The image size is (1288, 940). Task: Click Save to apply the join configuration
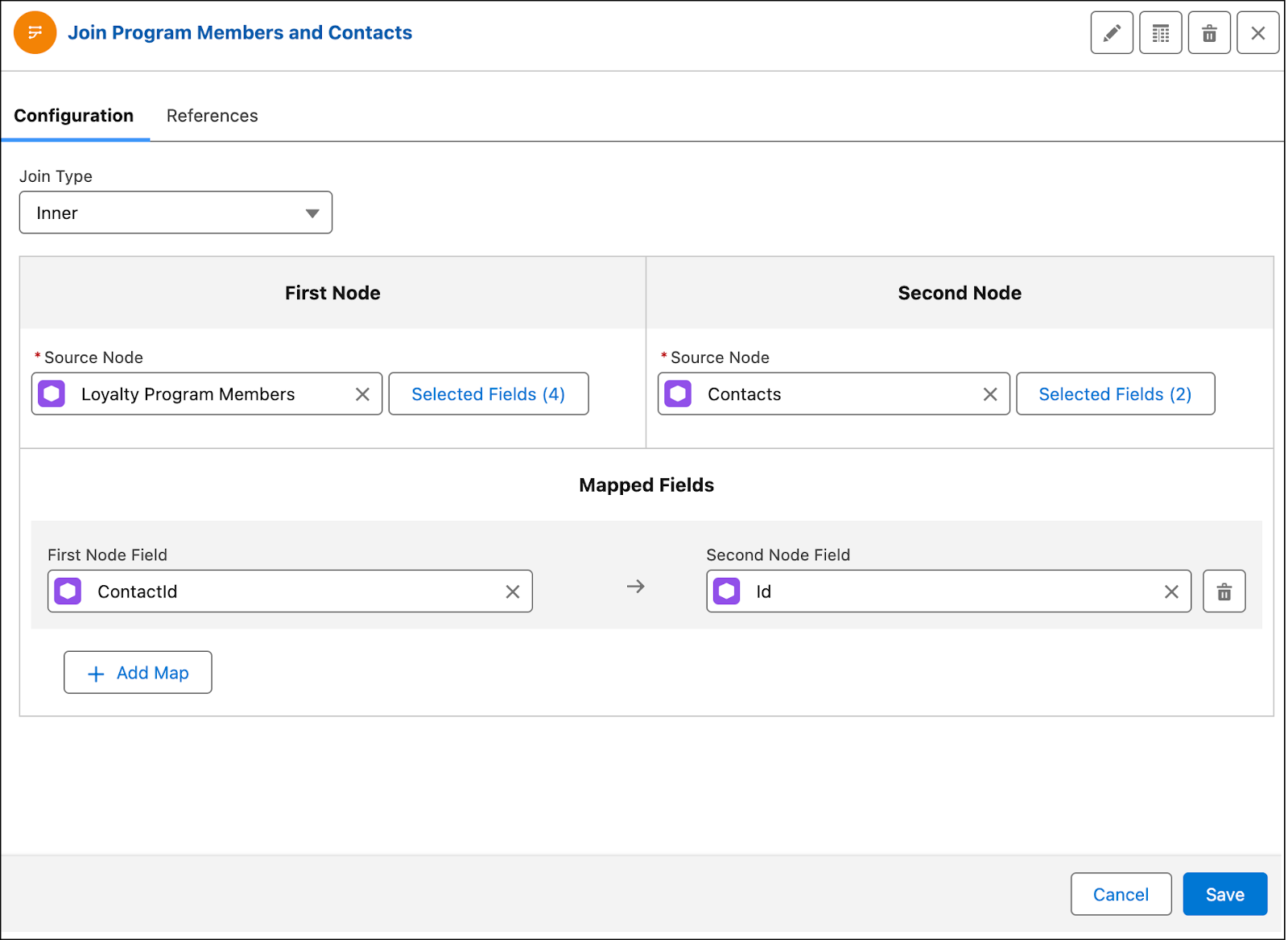(1224, 893)
